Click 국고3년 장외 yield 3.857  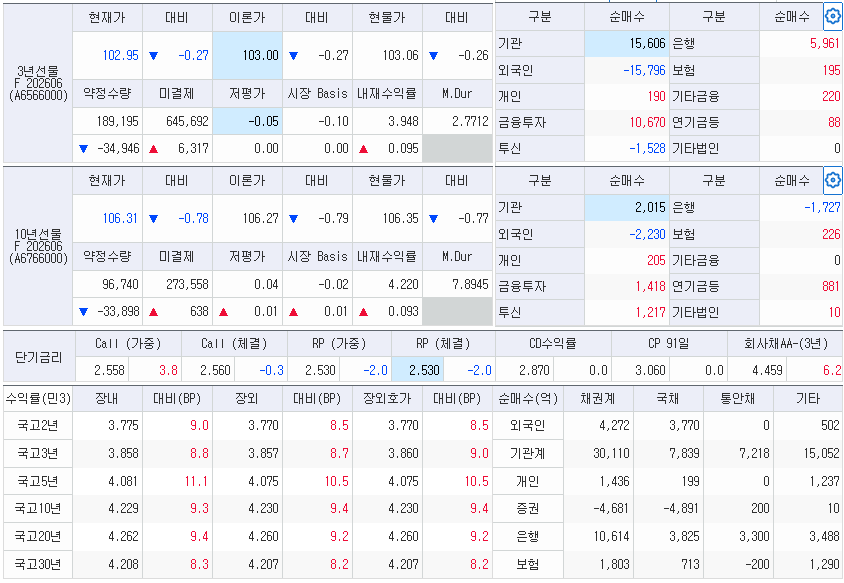point(263,454)
